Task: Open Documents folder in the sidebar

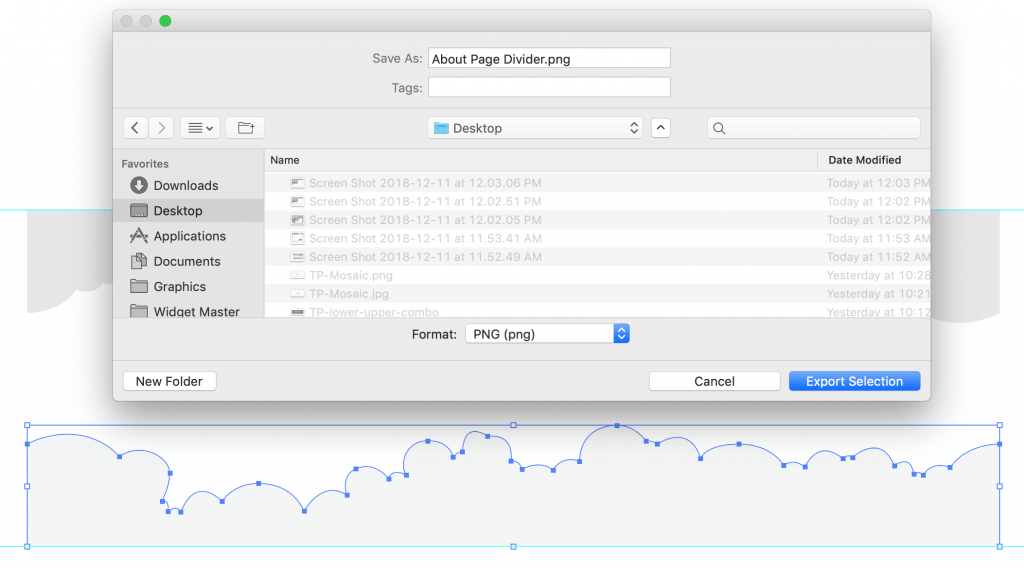Action: [x=186, y=261]
